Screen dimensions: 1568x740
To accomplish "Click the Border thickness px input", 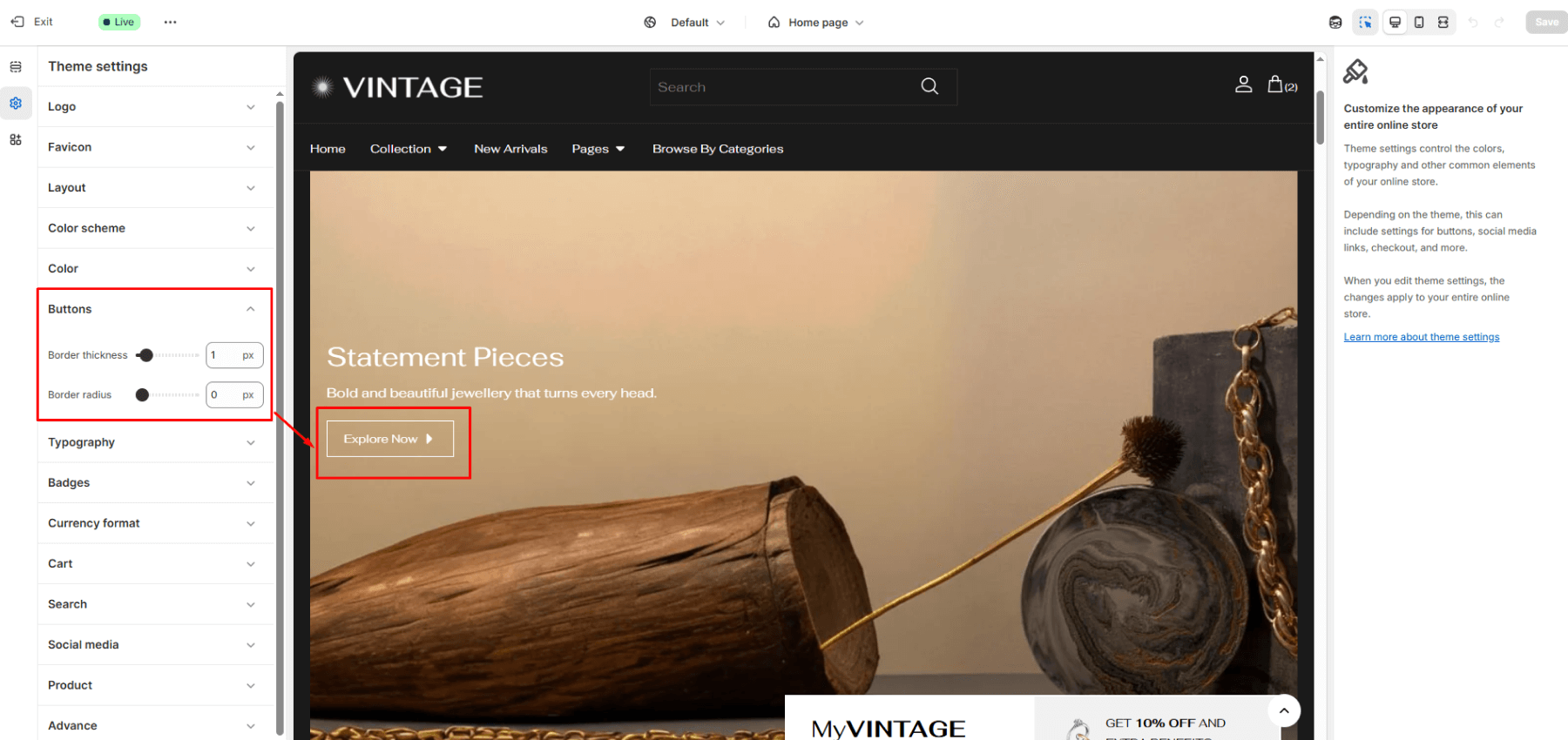I will [234, 355].
